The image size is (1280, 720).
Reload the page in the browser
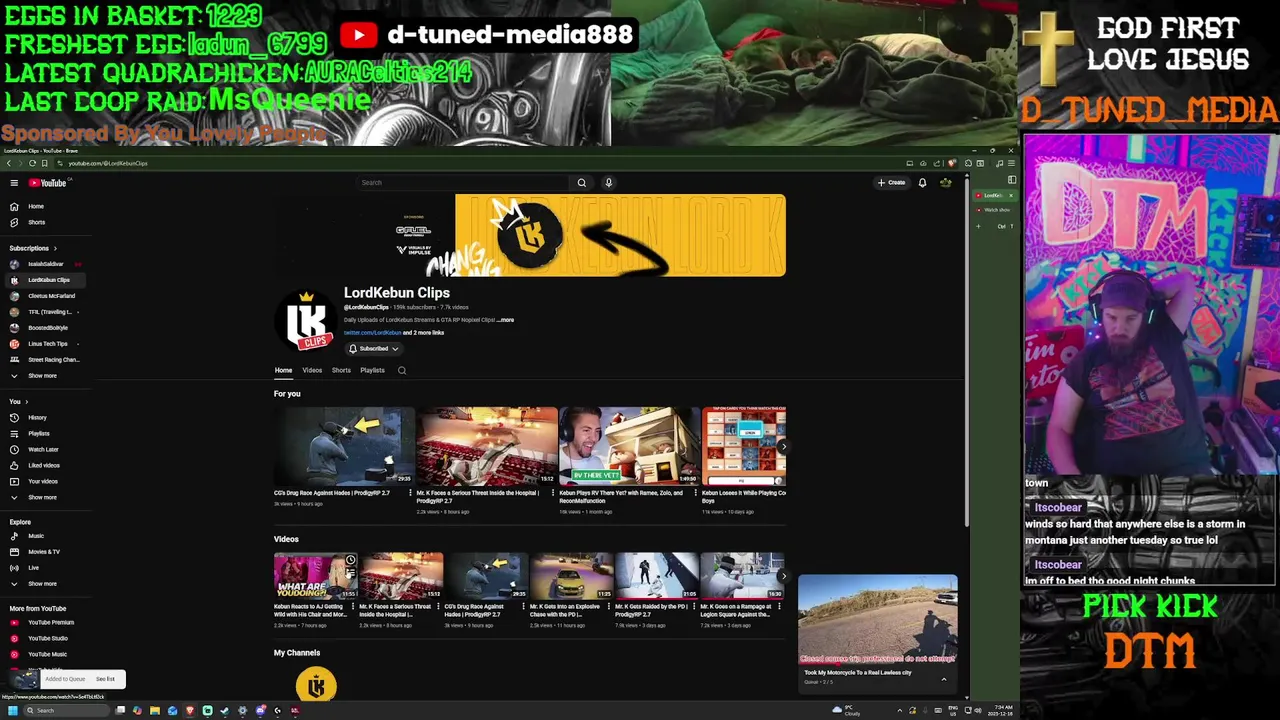point(32,163)
